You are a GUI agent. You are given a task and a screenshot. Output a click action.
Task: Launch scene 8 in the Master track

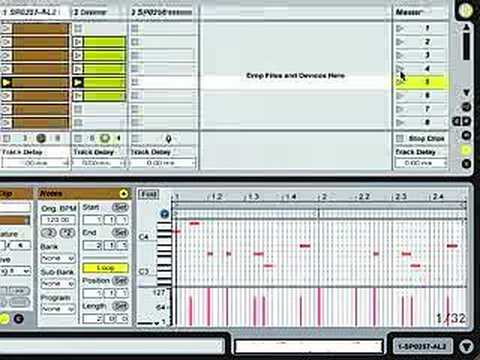coord(400,123)
